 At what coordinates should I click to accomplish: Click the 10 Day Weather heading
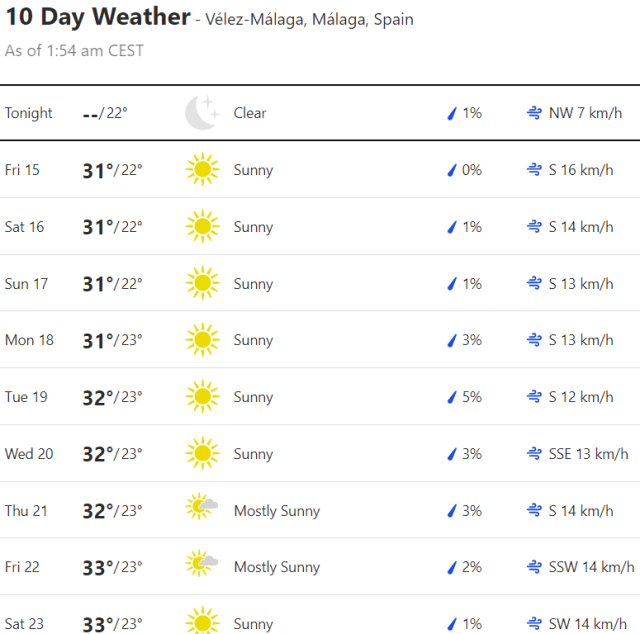coord(98,18)
